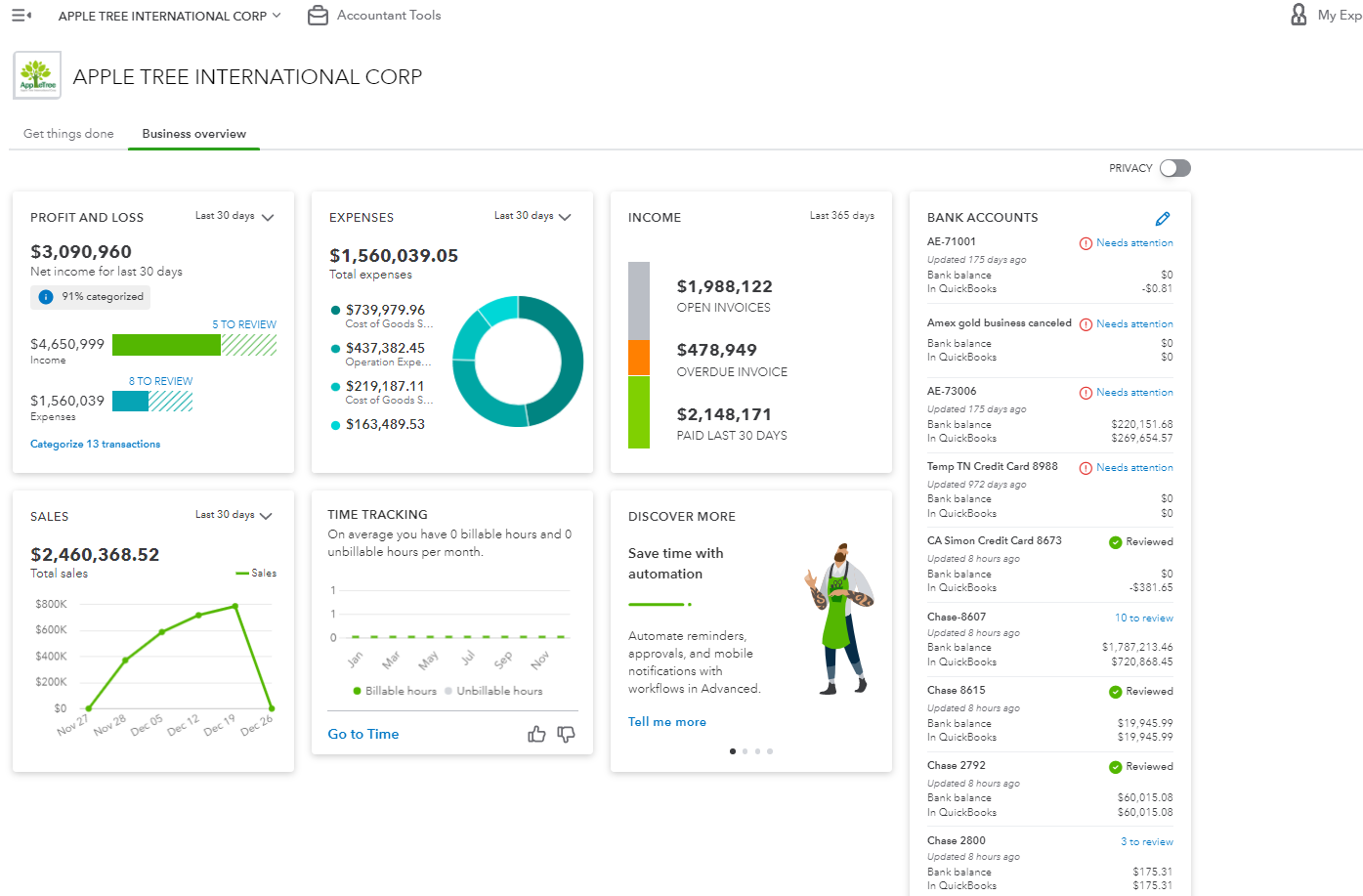Click Chase 8615 reviewed checkmark icon
1363x896 pixels.
tap(1115, 692)
